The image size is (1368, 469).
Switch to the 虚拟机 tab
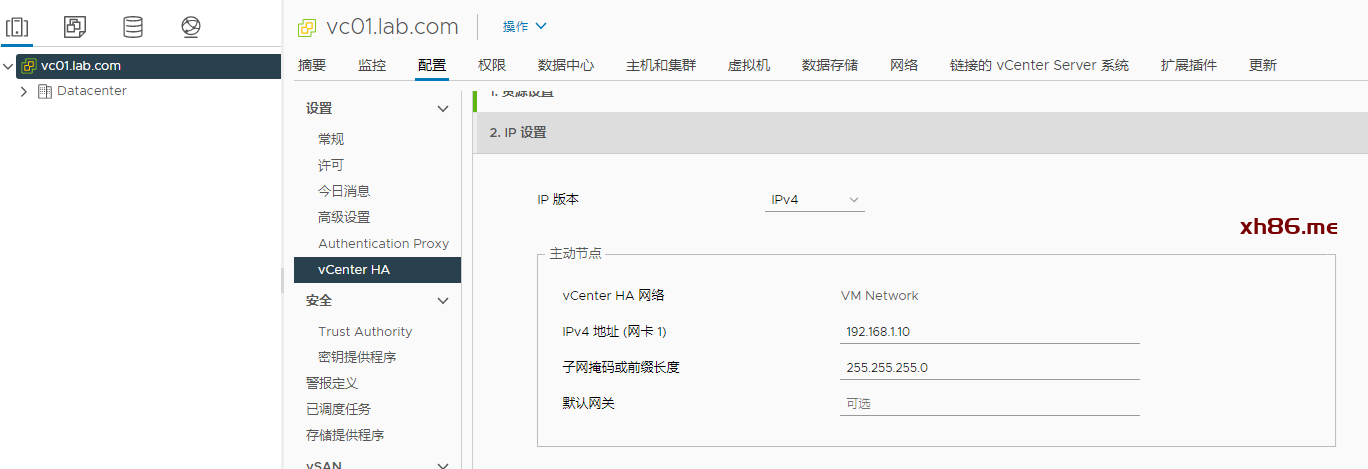[x=748, y=65]
